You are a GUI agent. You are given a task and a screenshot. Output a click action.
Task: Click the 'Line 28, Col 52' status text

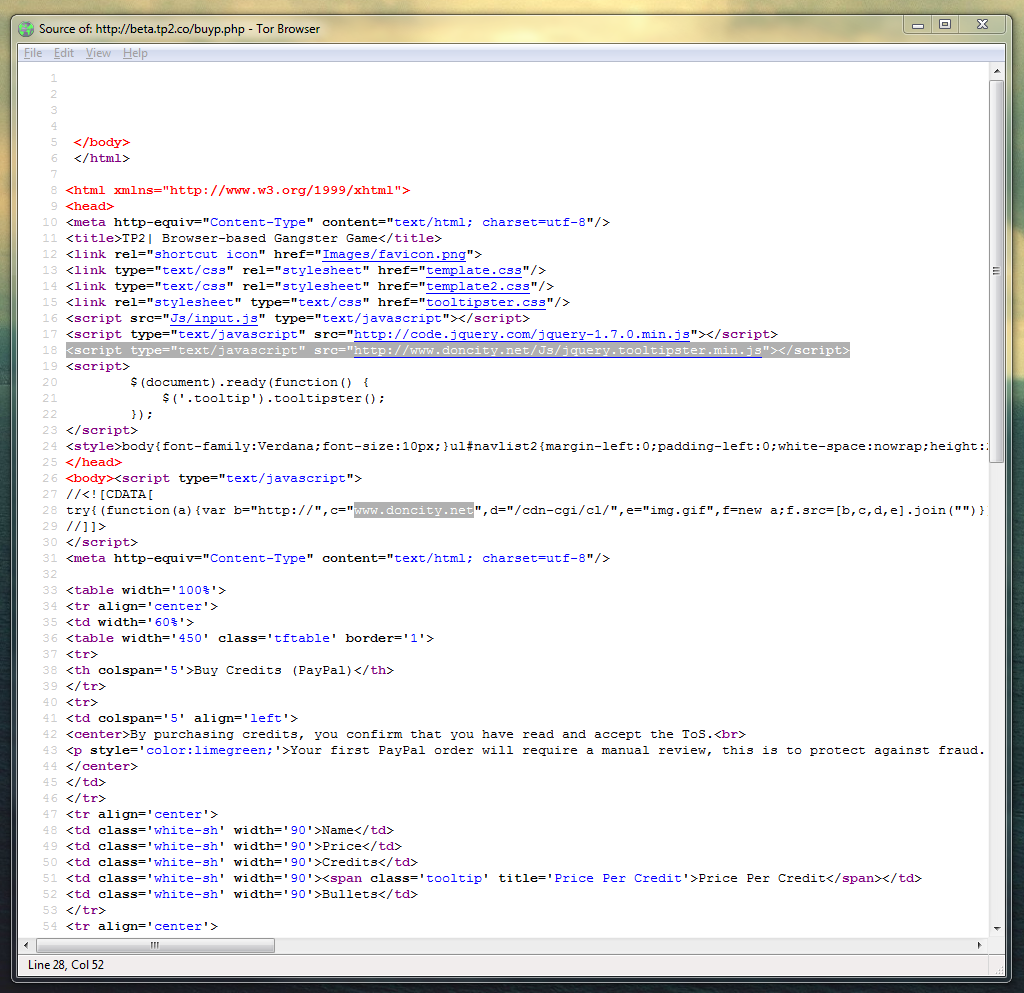(65, 965)
